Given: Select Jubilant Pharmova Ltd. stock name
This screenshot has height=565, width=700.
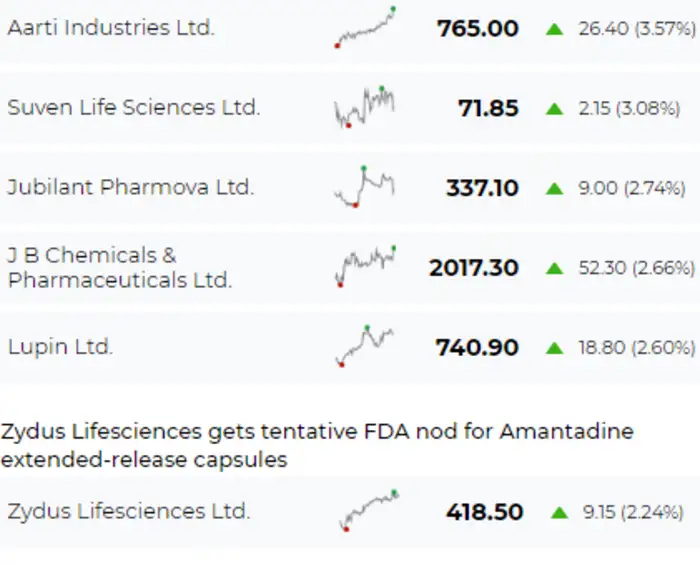Looking at the screenshot, I should click(130, 187).
